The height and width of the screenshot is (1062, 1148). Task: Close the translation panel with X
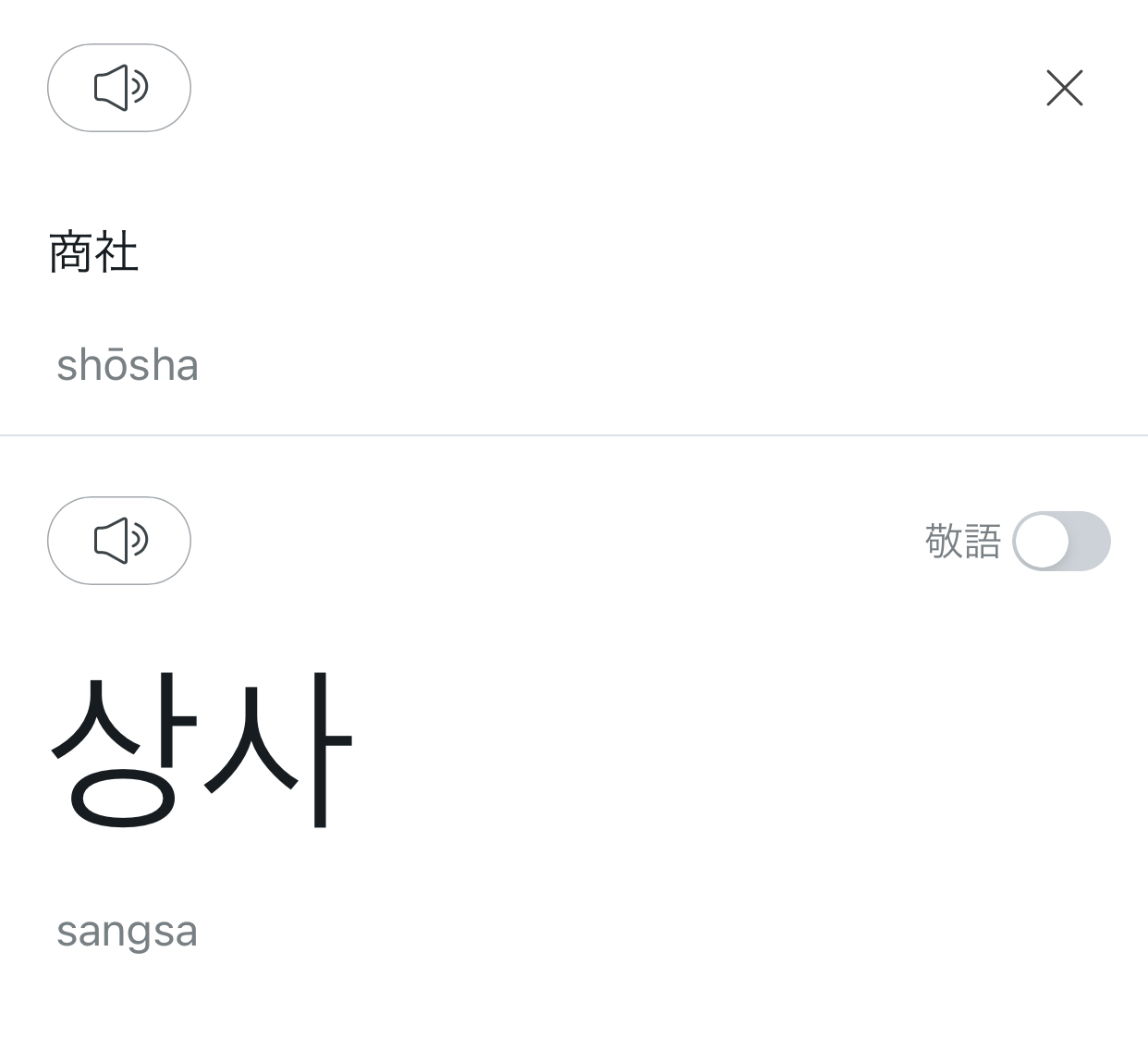point(1064,88)
